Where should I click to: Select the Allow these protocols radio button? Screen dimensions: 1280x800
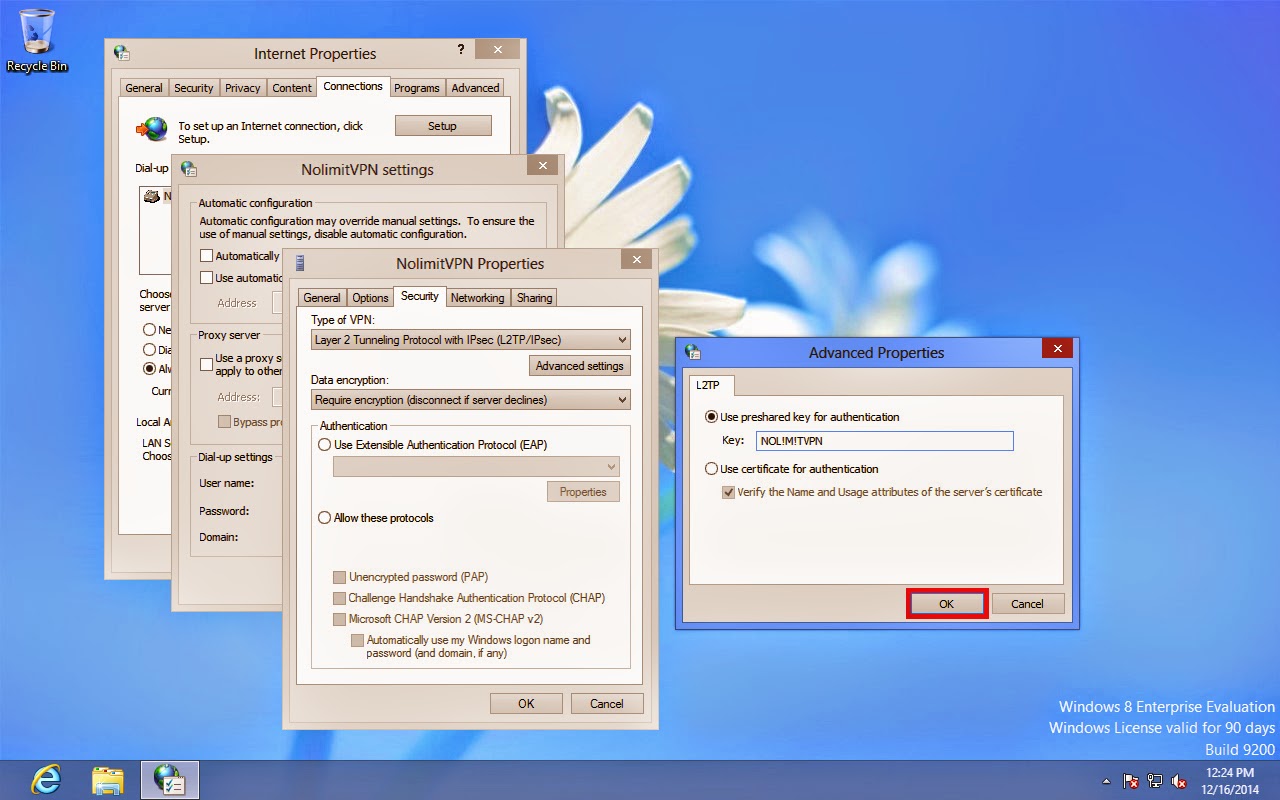325,518
